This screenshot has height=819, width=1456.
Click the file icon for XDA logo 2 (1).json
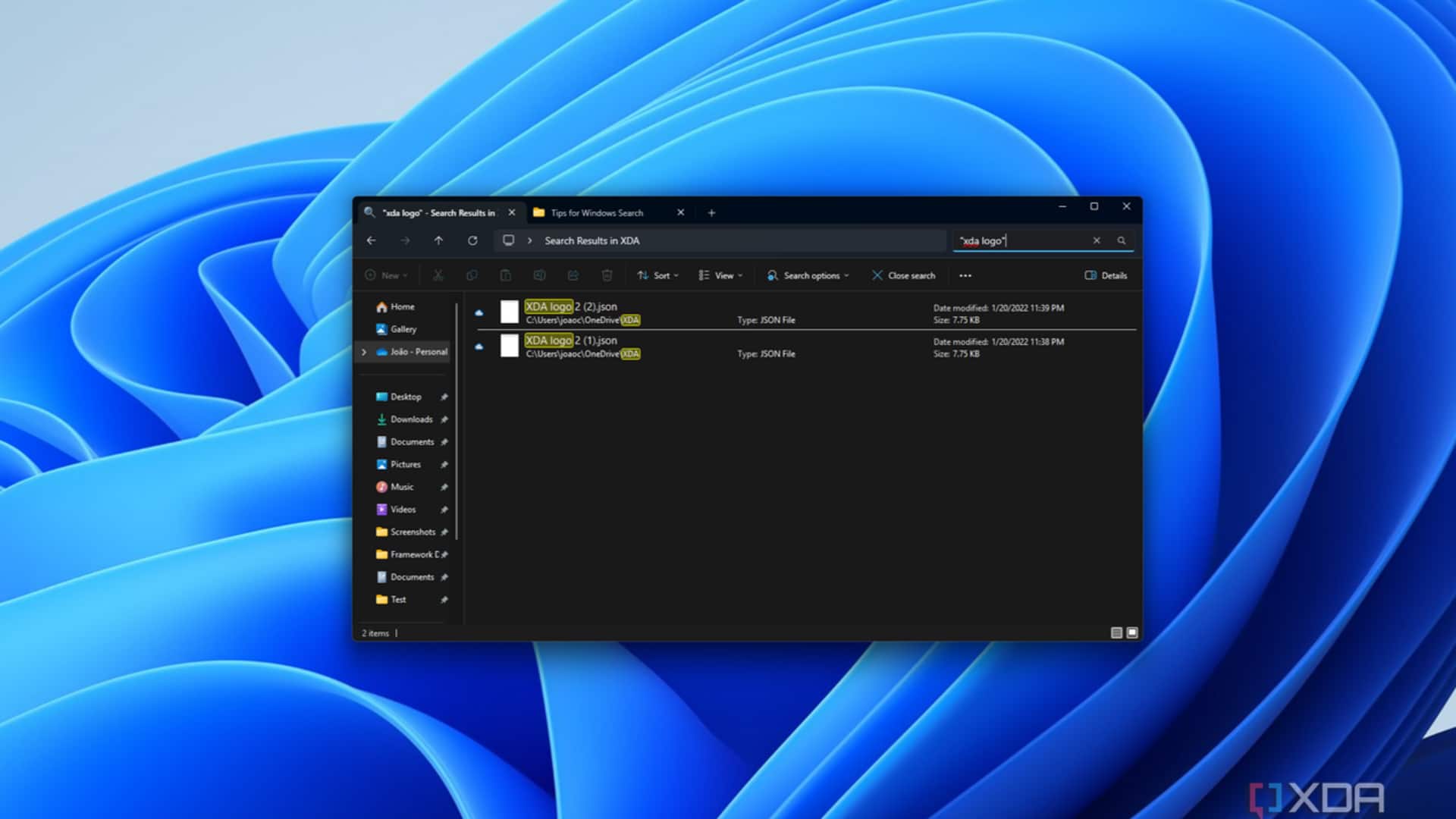[510, 346]
